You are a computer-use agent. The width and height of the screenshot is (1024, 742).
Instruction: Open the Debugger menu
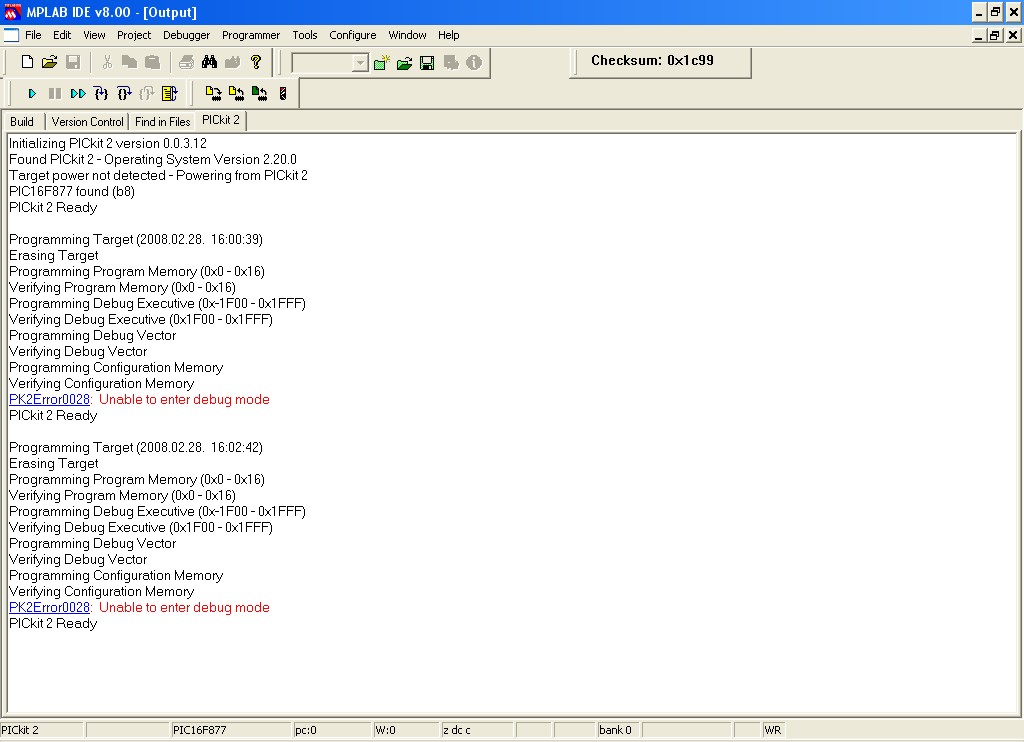point(186,35)
